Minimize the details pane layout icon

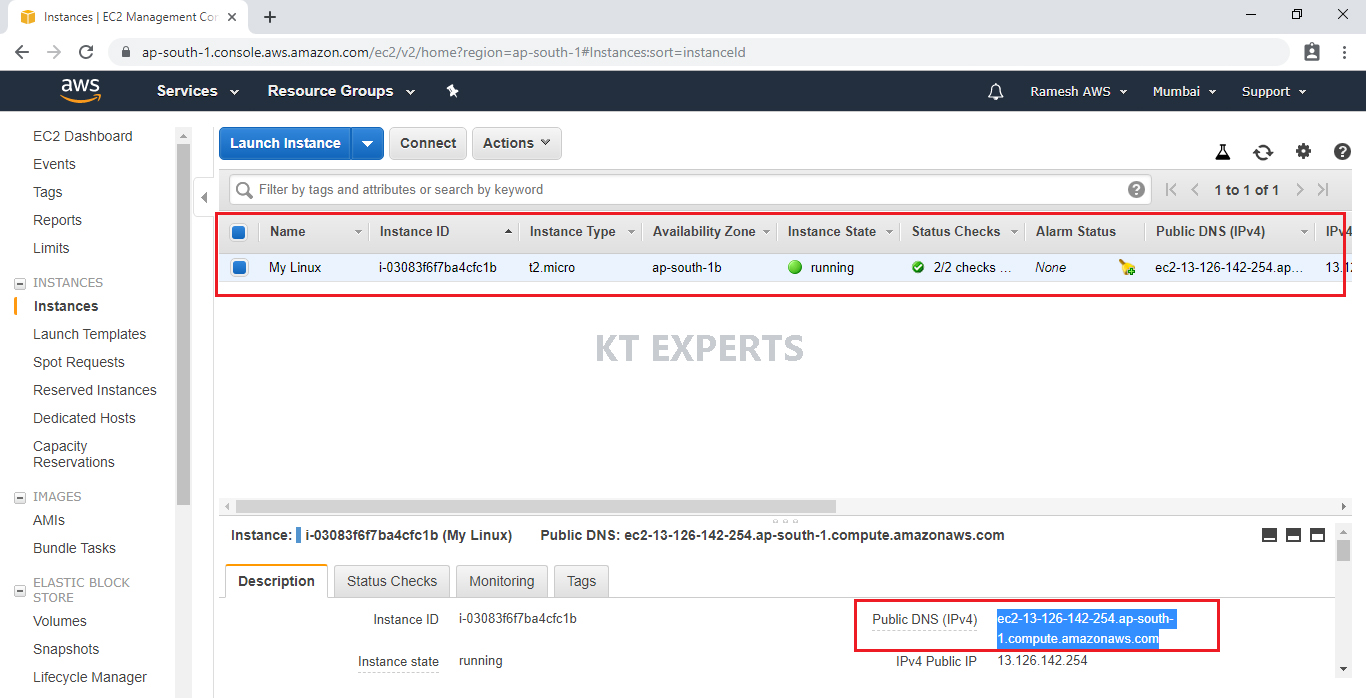click(1269, 536)
